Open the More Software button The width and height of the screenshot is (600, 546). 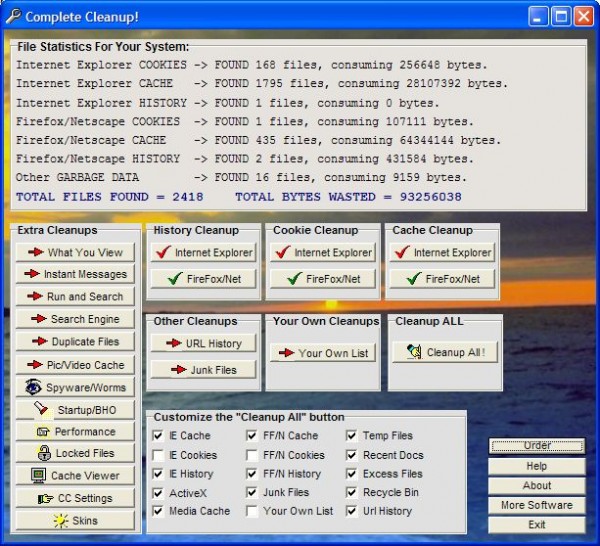click(x=537, y=505)
